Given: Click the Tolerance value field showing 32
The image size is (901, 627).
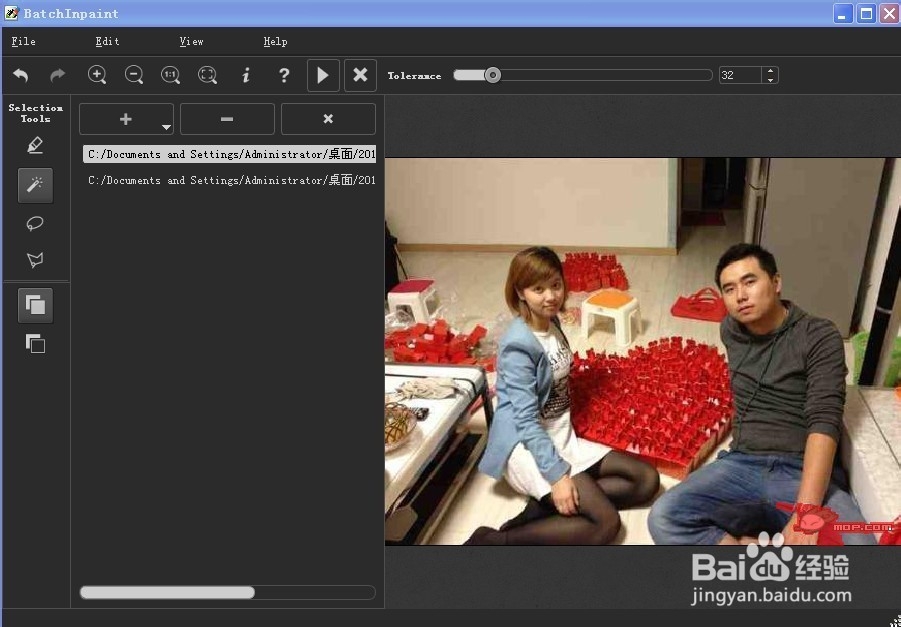Looking at the screenshot, I should pos(740,75).
